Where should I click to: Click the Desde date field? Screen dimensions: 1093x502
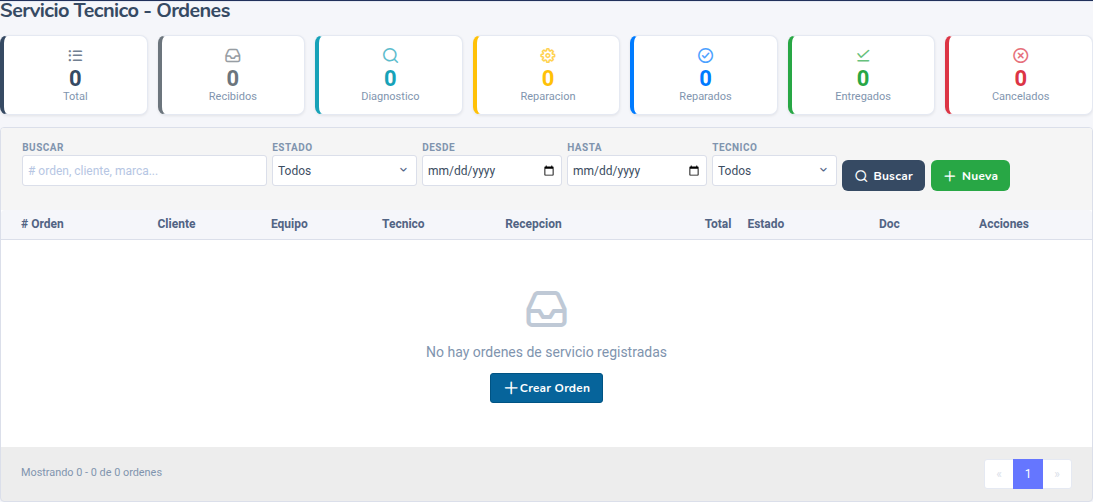pyautogui.click(x=491, y=170)
